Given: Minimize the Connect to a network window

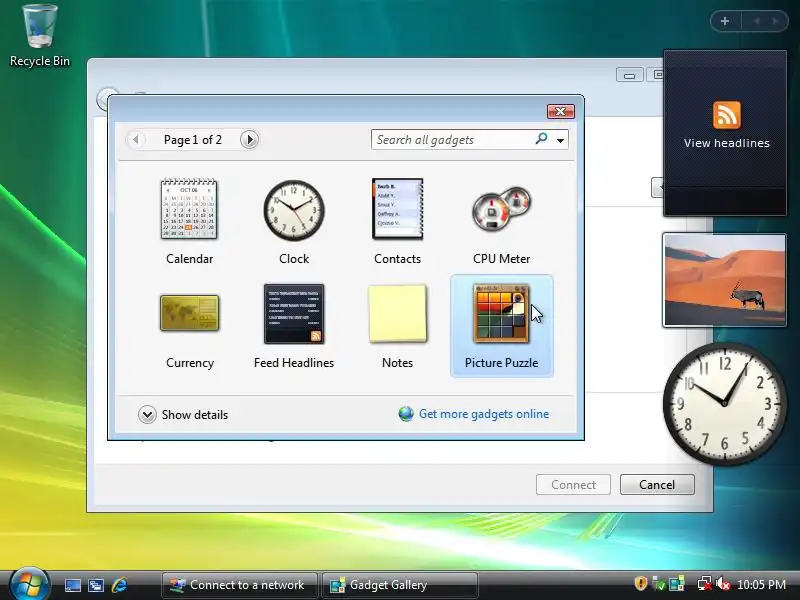Looking at the screenshot, I should (x=630, y=75).
